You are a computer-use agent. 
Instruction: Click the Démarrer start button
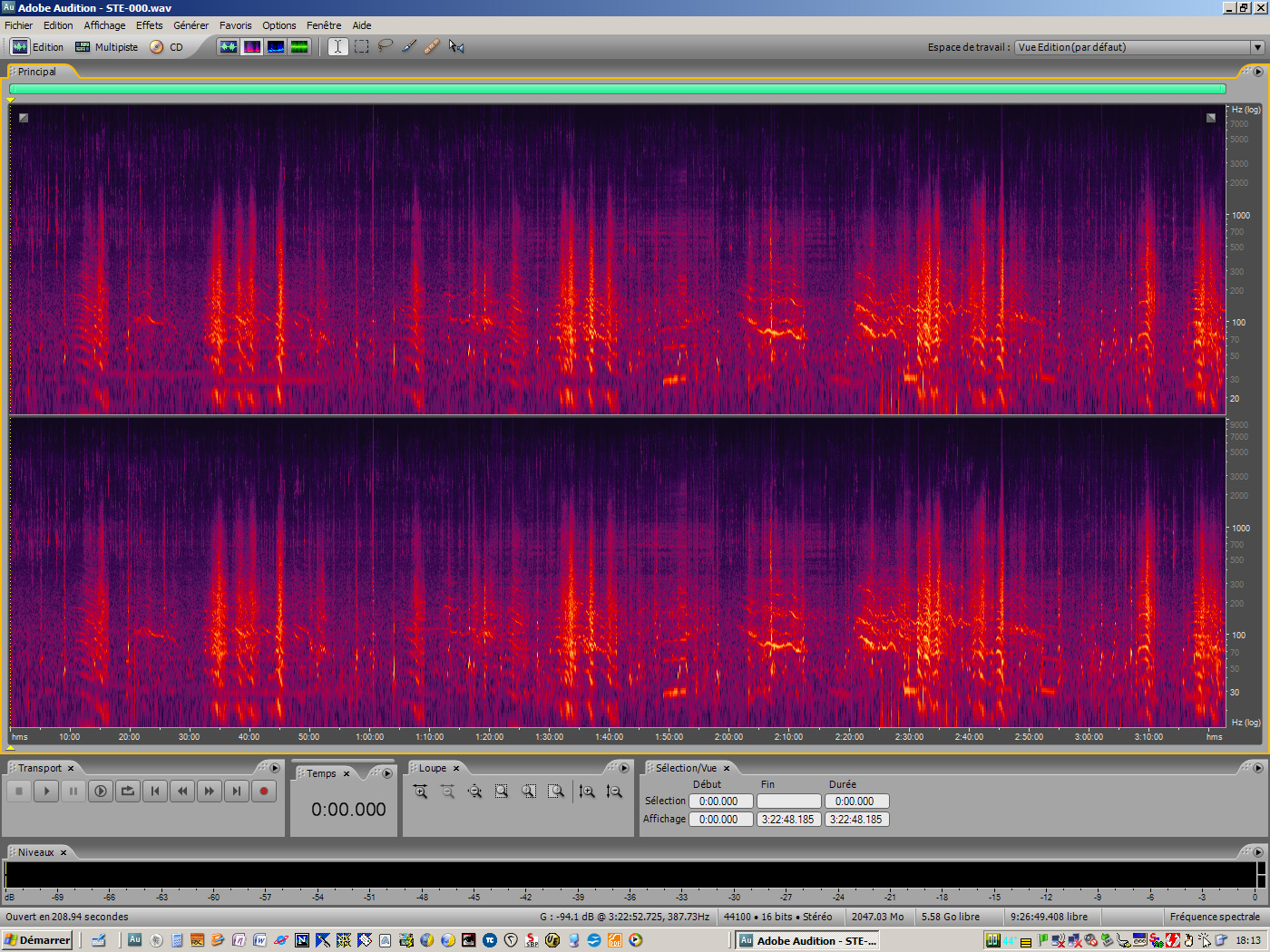tap(37, 940)
